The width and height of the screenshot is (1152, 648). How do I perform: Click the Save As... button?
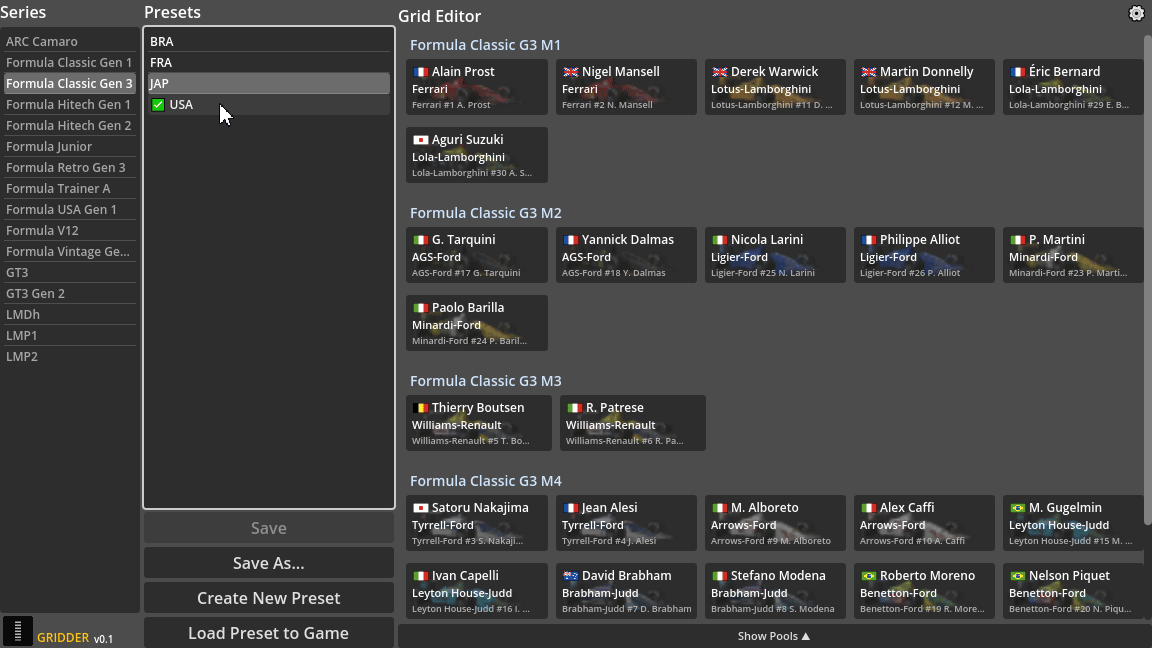(x=269, y=564)
